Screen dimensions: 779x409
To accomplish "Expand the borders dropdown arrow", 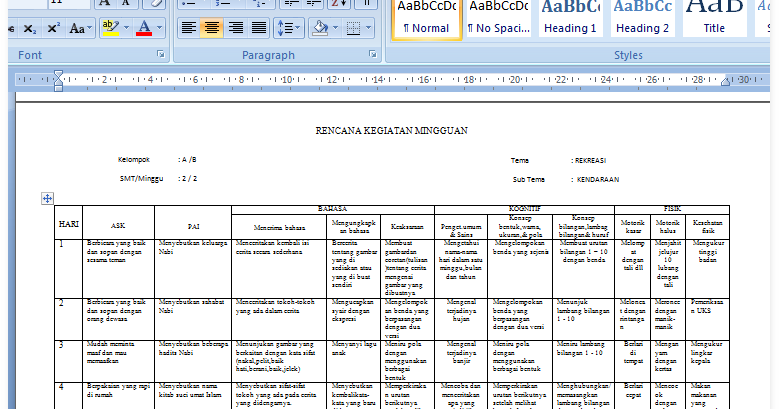I will click(x=369, y=28).
